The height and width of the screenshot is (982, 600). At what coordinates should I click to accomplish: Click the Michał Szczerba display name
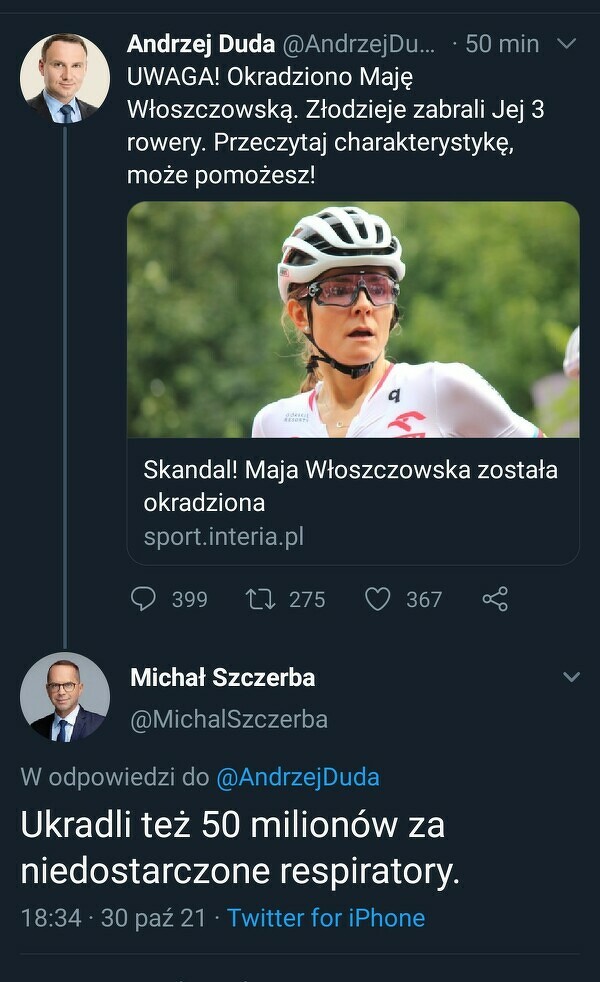pos(222,677)
